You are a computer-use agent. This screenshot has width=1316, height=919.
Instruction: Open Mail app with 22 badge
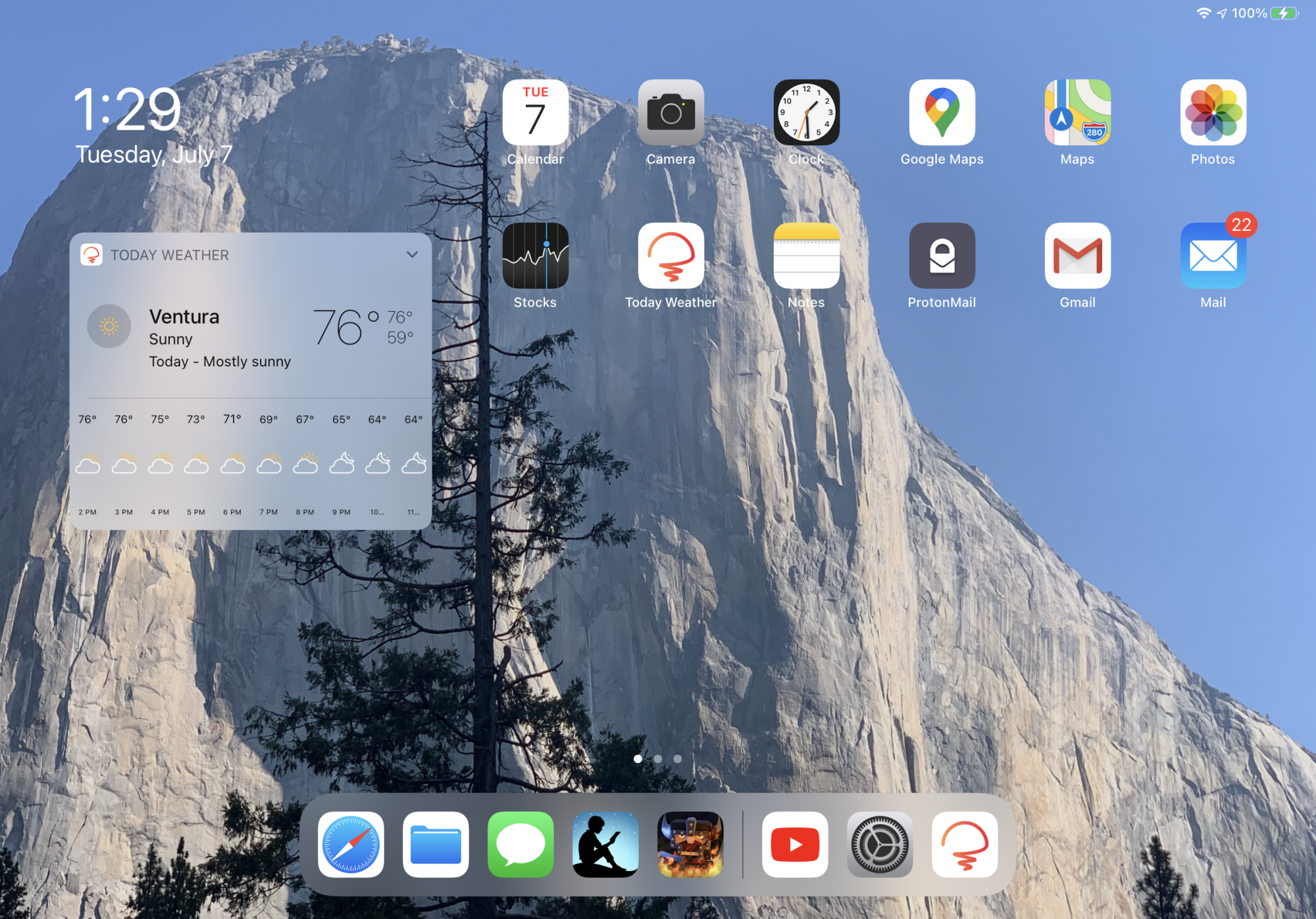click(1213, 256)
